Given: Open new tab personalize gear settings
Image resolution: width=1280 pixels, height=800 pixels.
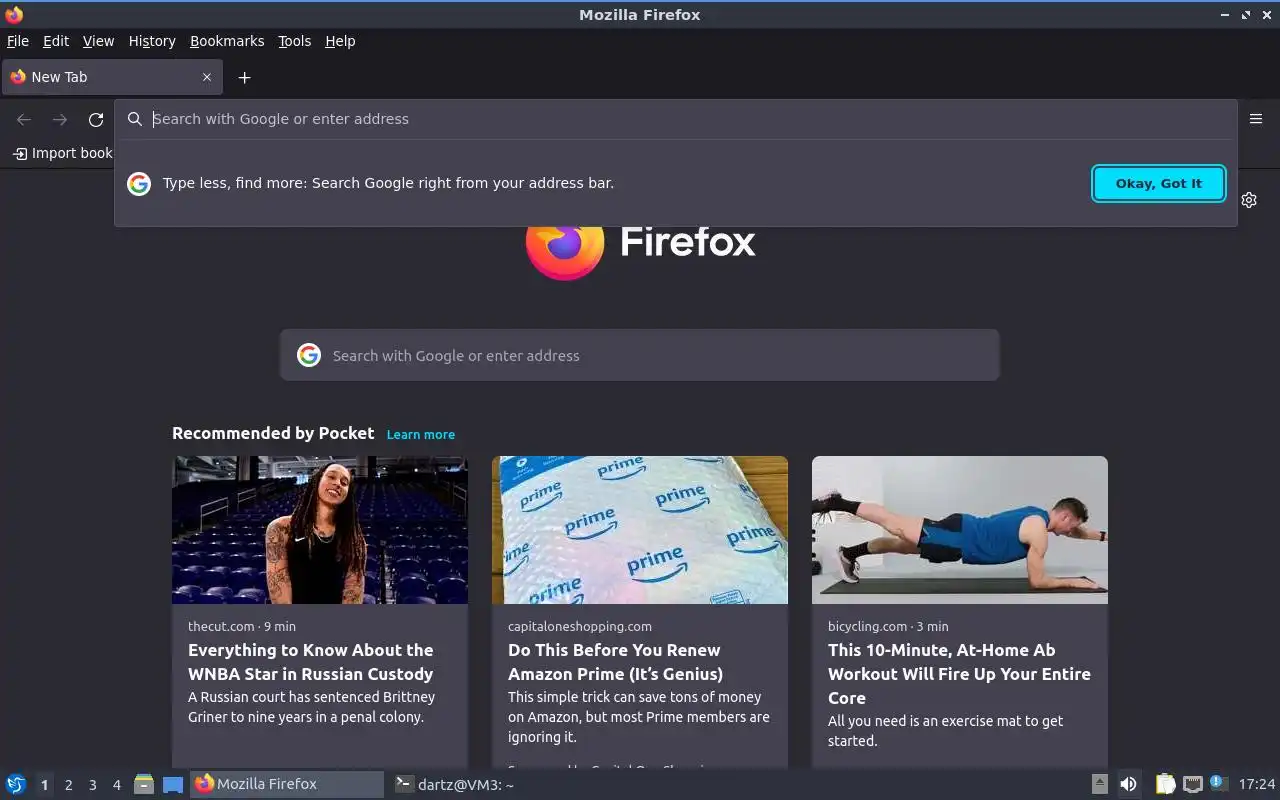Looking at the screenshot, I should pos(1249,200).
